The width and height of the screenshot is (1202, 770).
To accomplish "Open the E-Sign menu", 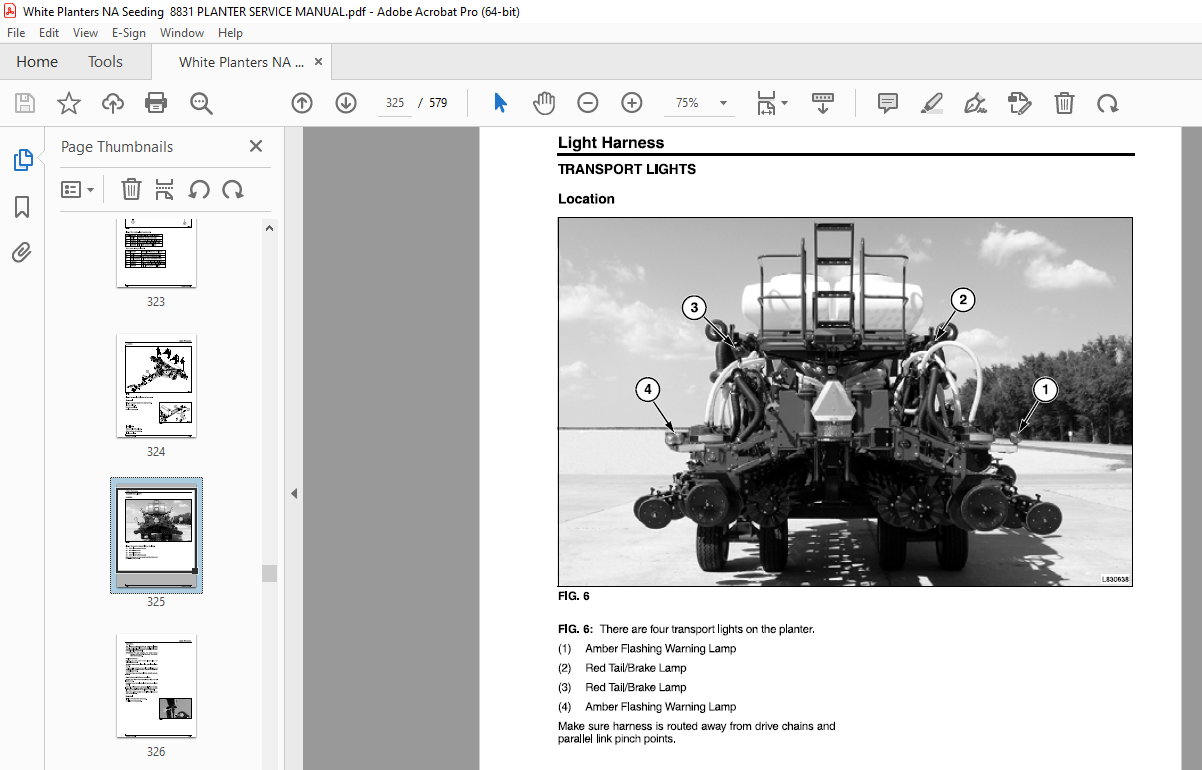I will 128,33.
